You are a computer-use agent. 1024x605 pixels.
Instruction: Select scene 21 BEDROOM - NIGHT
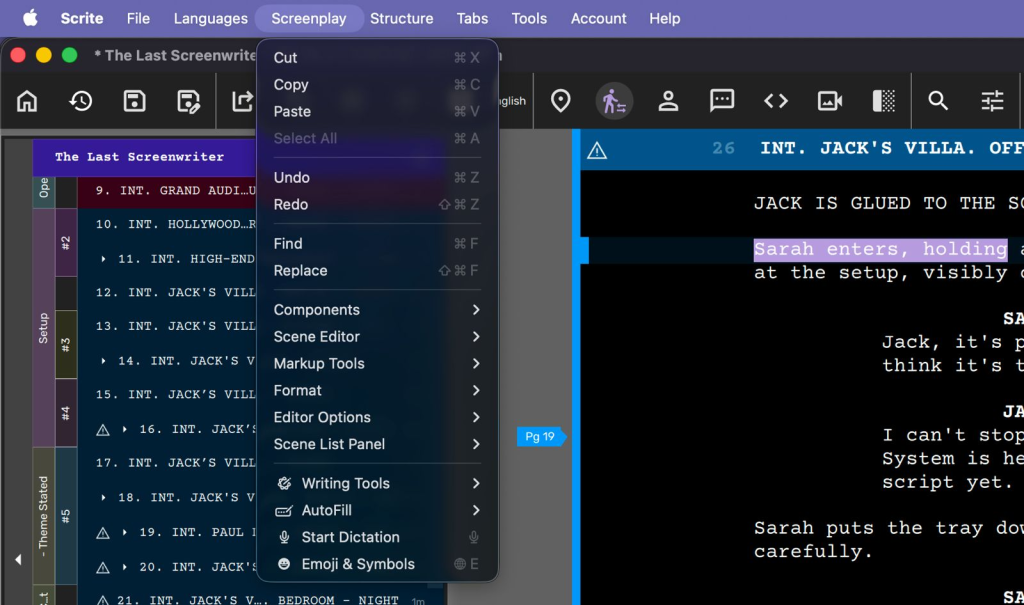[x=263, y=600]
